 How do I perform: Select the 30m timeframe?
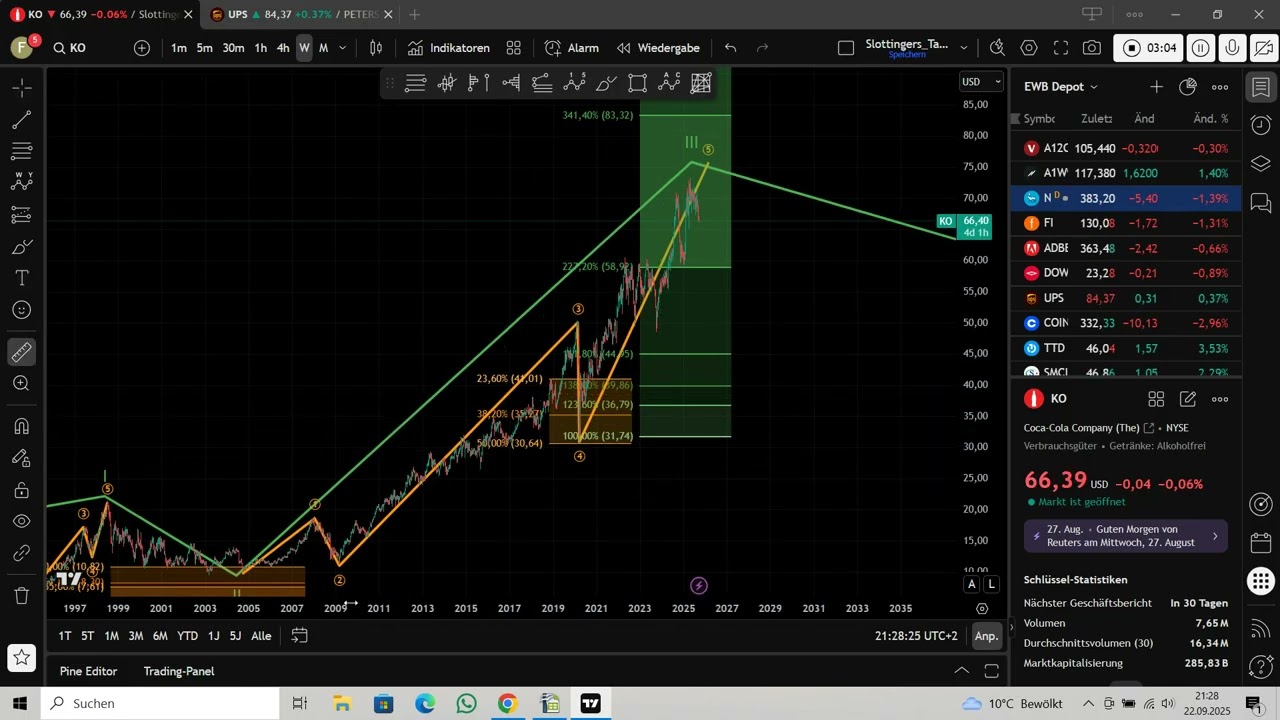[233, 48]
